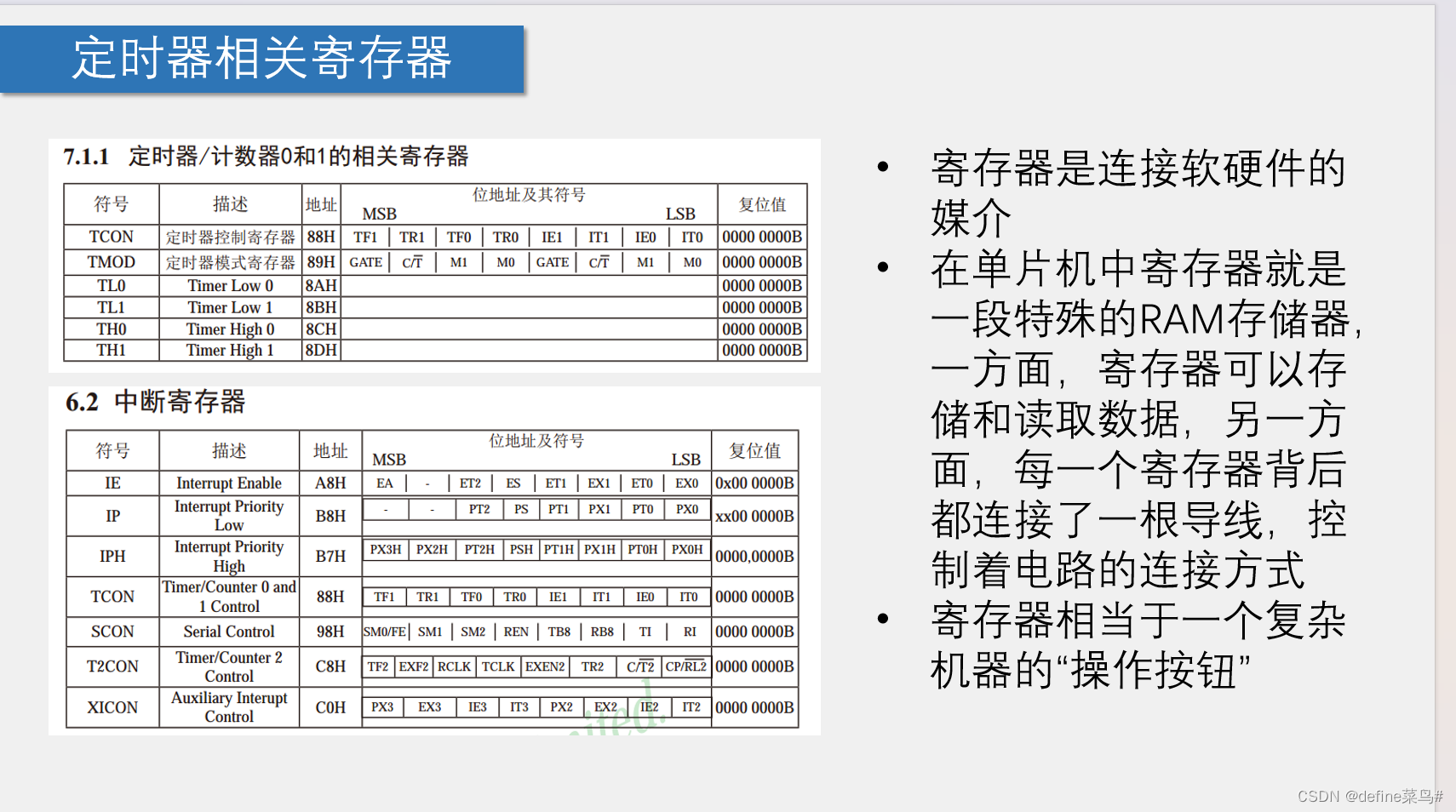1456x812 pixels.
Task: Select the PSH bit in IPH row
Action: point(521,550)
